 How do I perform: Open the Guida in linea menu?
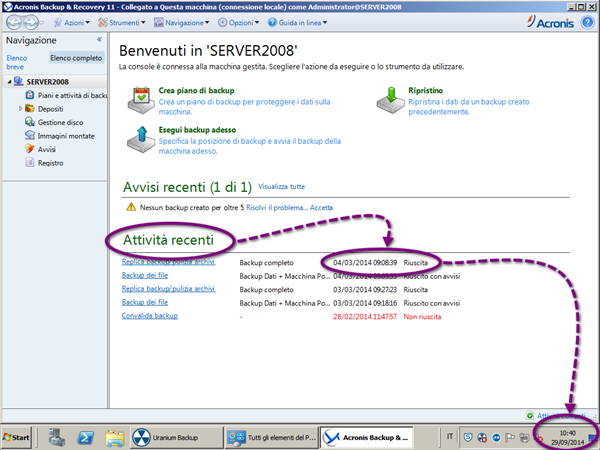point(297,23)
